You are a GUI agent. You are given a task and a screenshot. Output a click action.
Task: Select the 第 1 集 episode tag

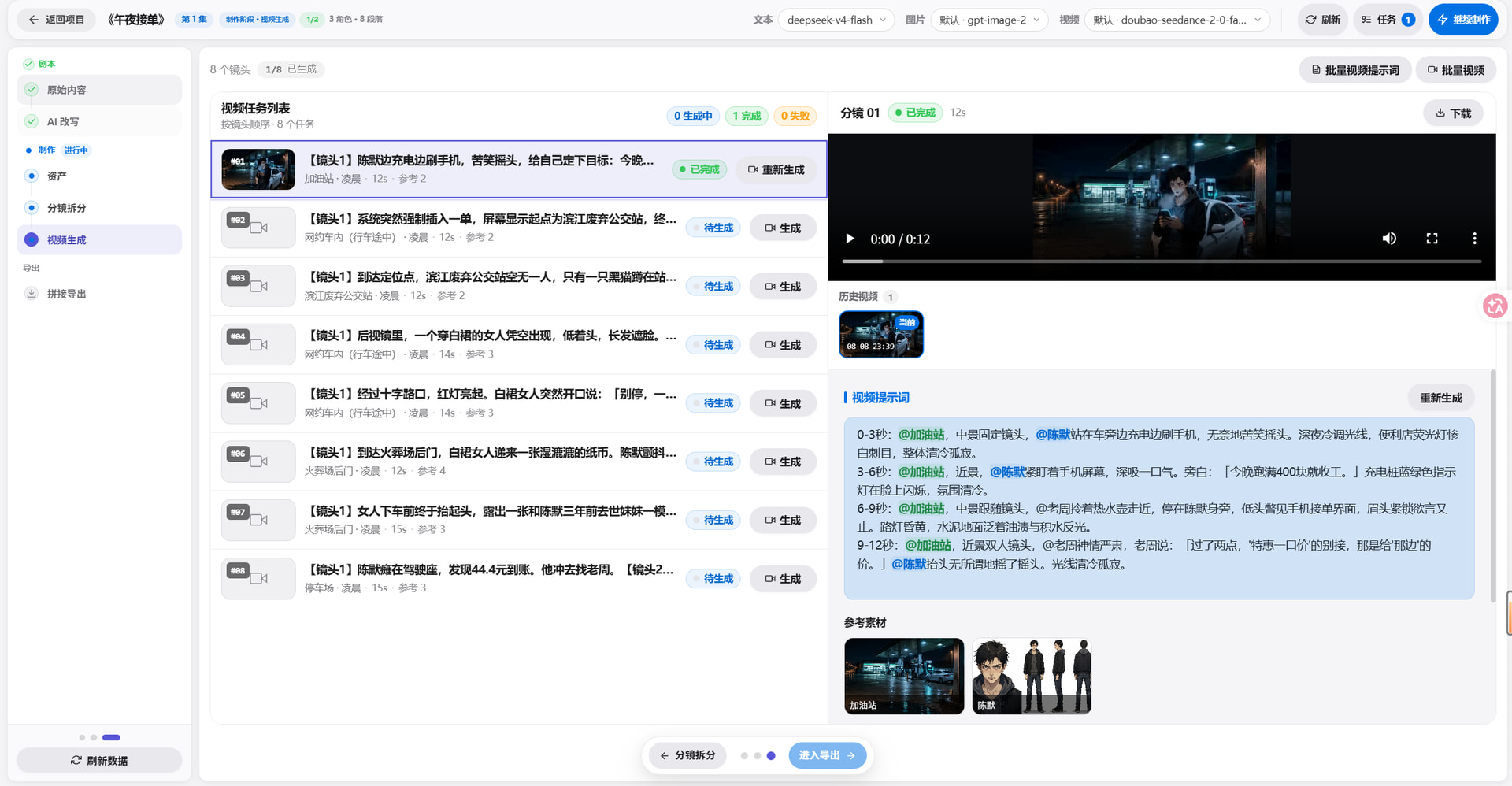tap(194, 19)
